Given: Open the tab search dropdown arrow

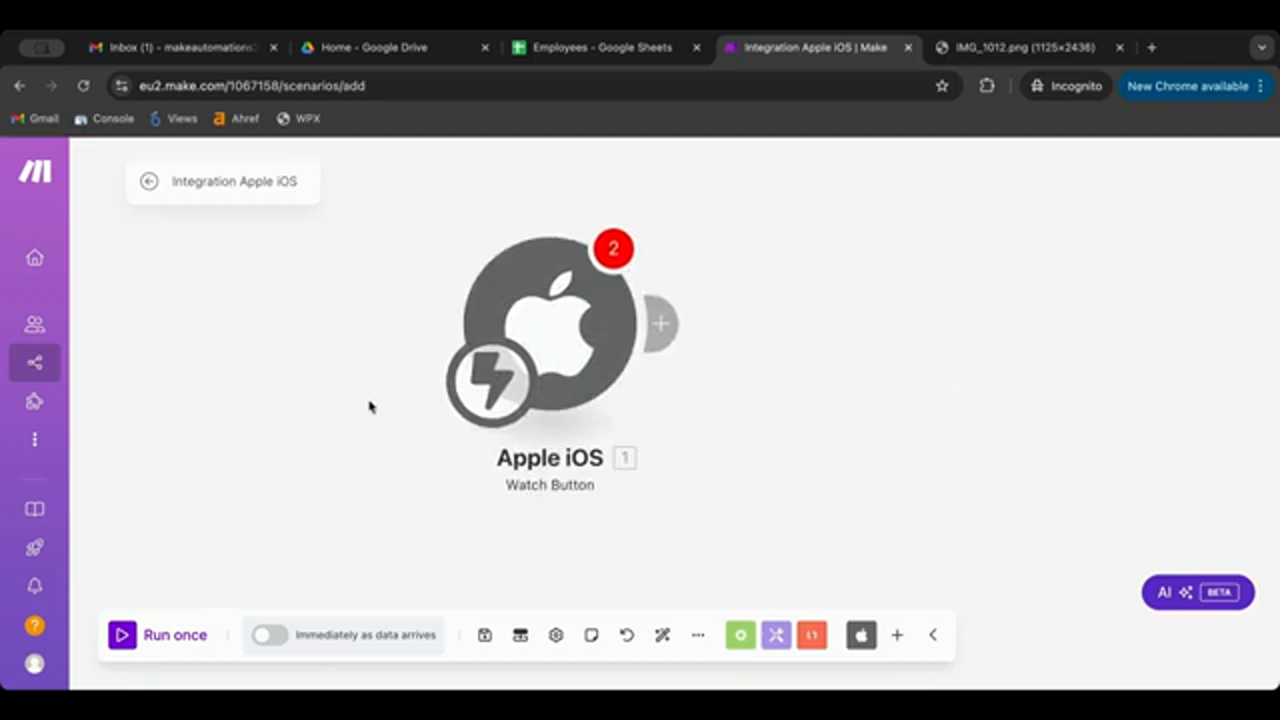Looking at the screenshot, I should point(1262,47).
